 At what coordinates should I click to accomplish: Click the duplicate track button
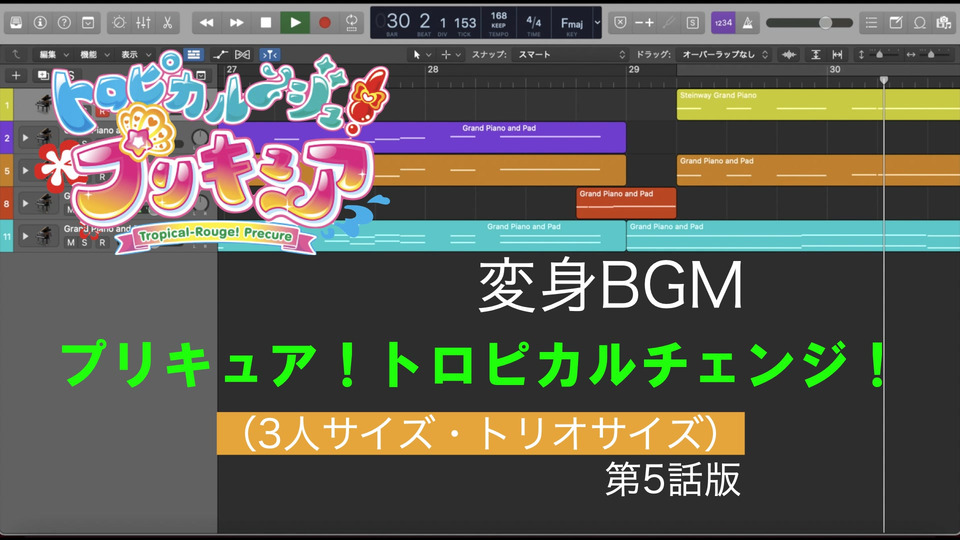coord(43,75)
